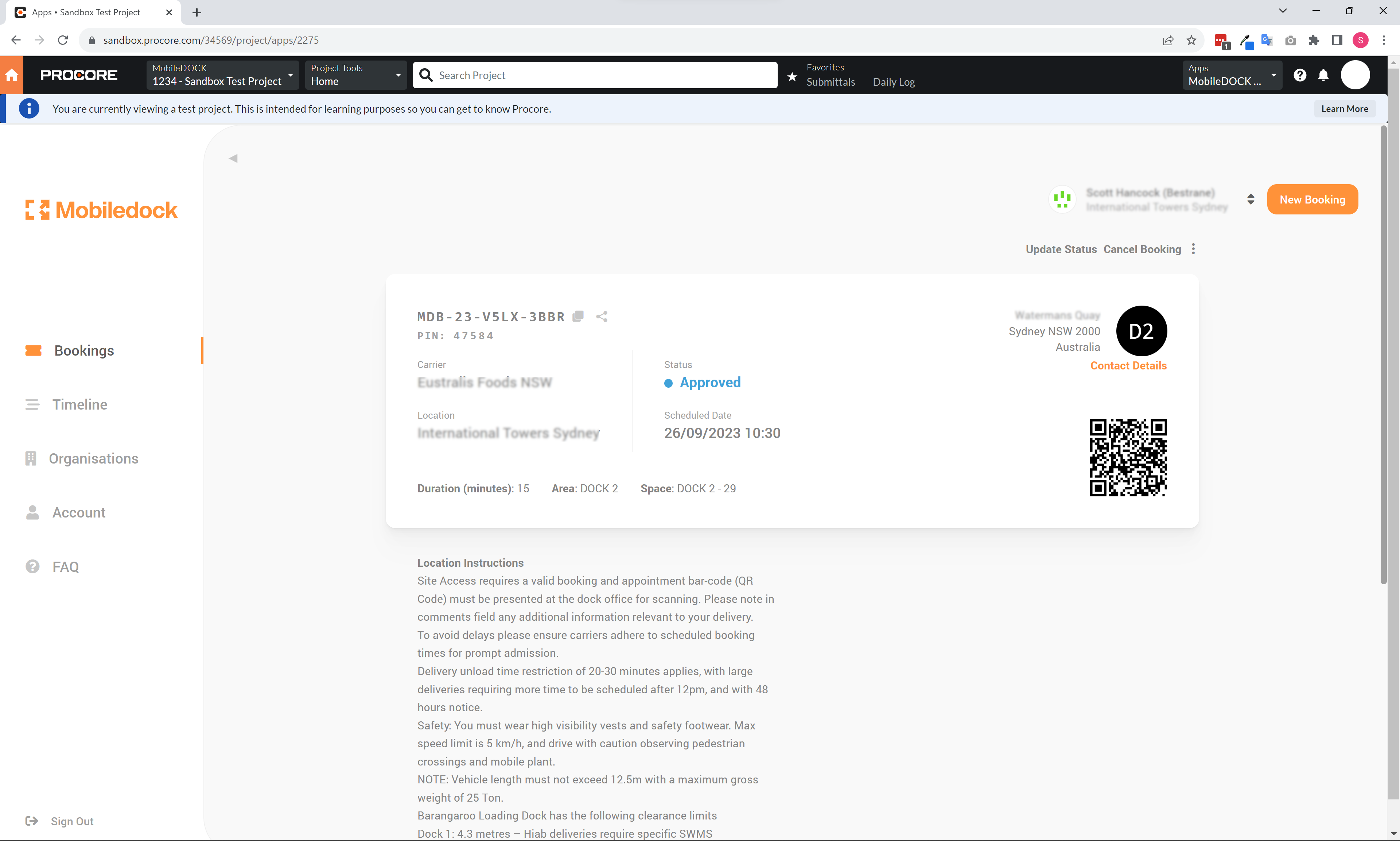This screenshot has height=841, width=1400.
Task: Open the Project Tools dropdown
Action: pos(355,75)
